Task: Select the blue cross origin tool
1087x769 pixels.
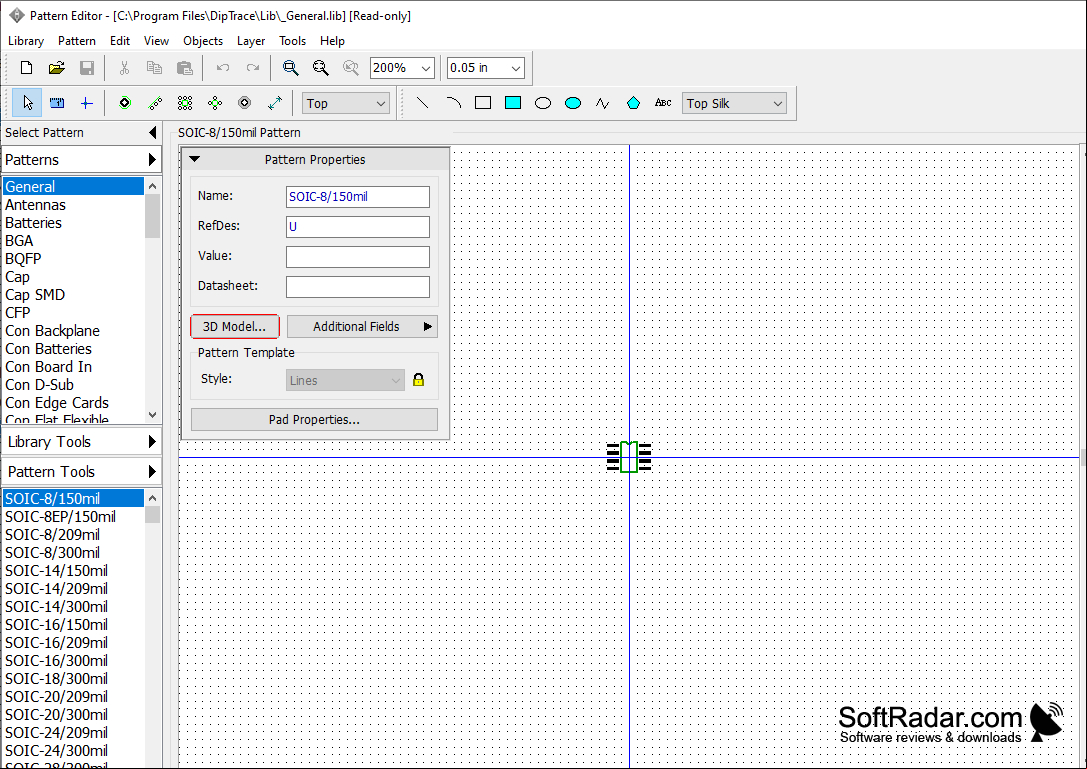Action: pos(87,103)
